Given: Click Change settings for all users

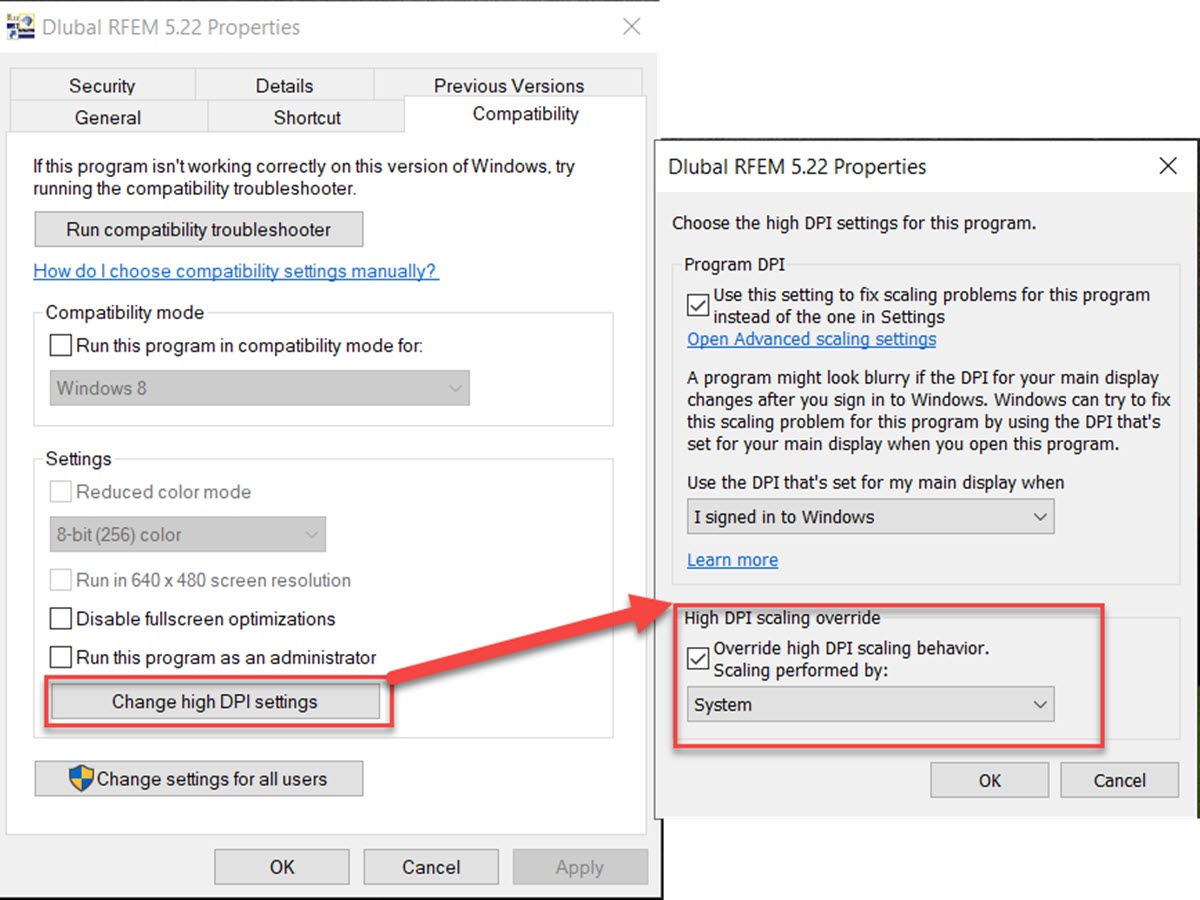Looking at the screenshot, I should 198,779.
